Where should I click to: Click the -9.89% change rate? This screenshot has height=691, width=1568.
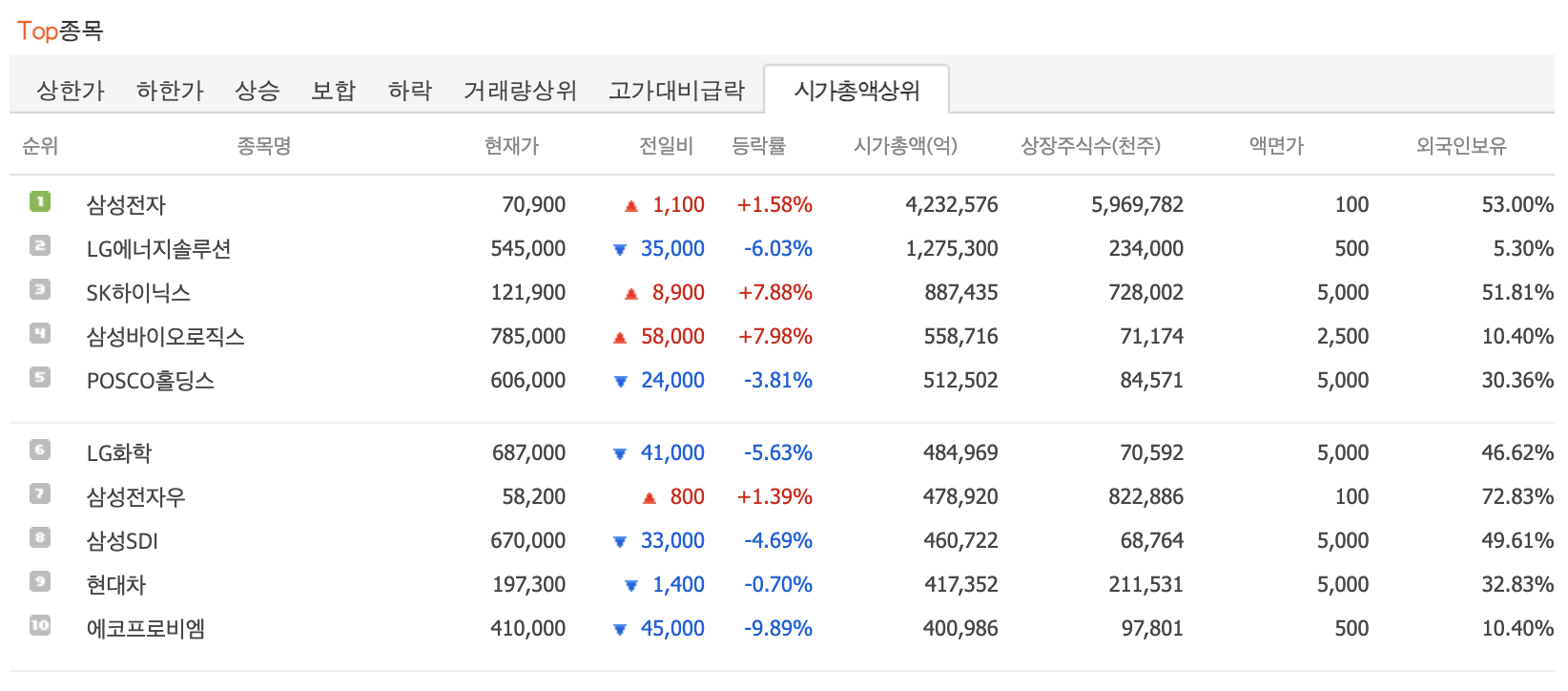tap(778, 629)
